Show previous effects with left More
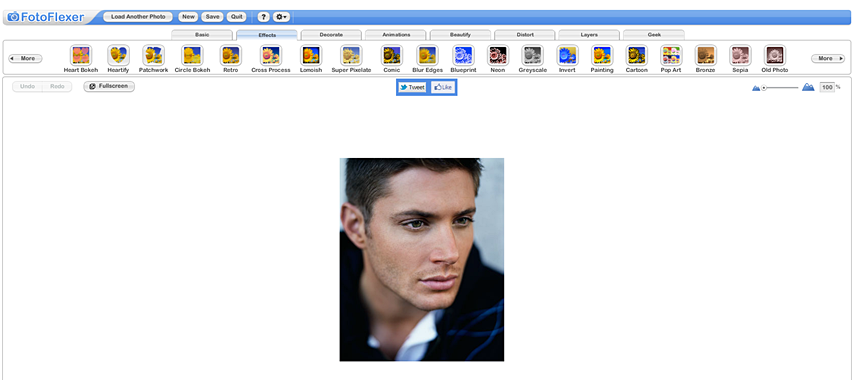 25,58
